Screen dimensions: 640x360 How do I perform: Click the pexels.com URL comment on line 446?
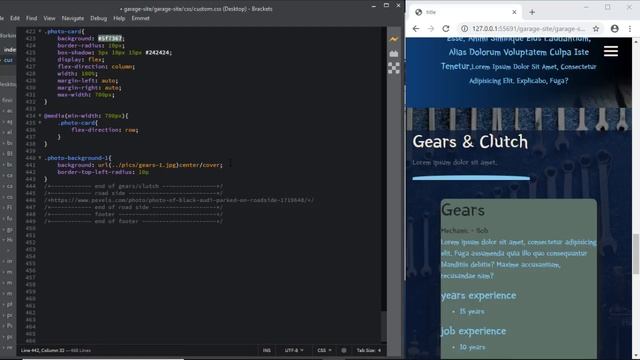point(179,200)
